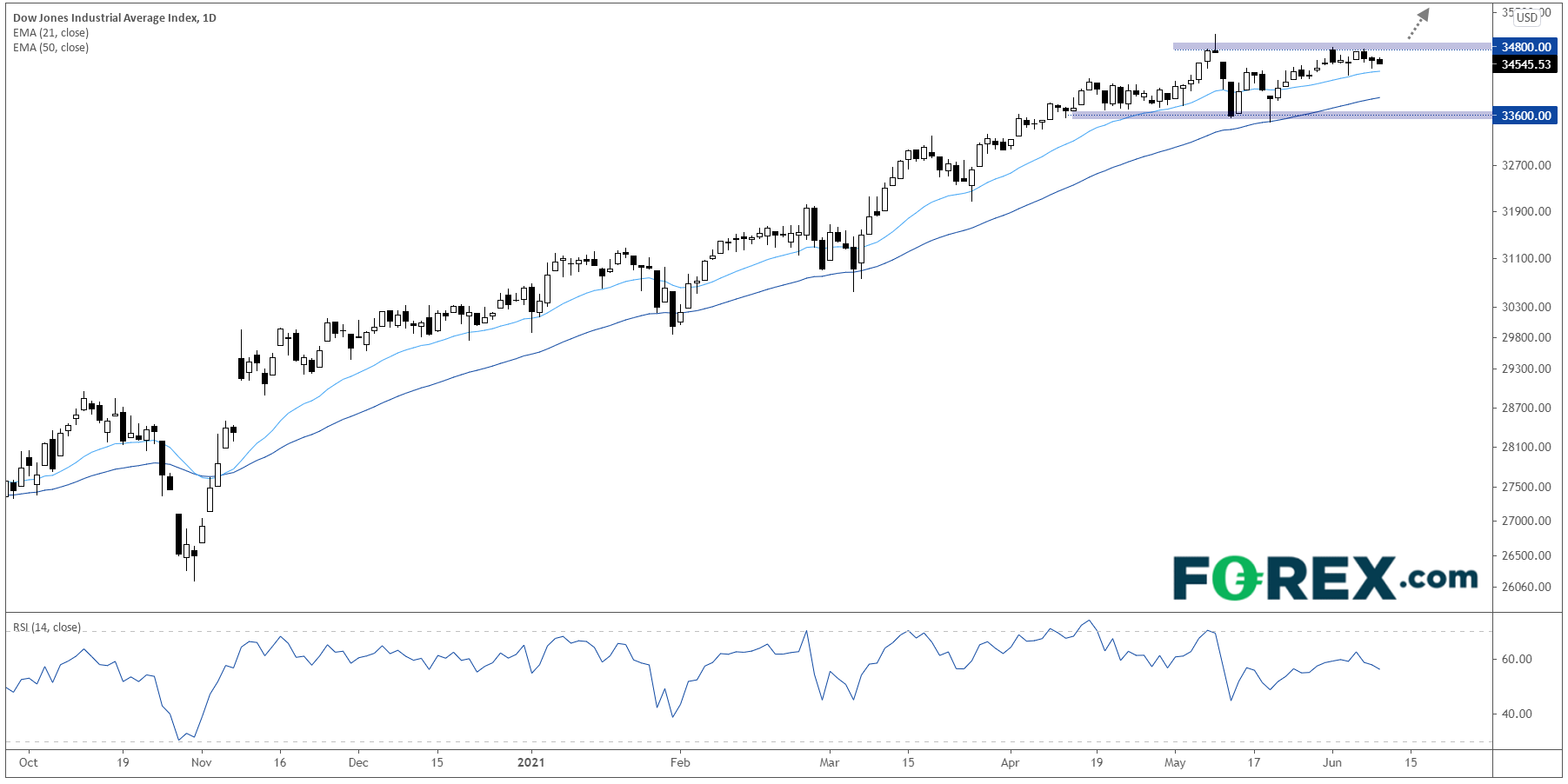Click the Jun label on time axis

1331,762
